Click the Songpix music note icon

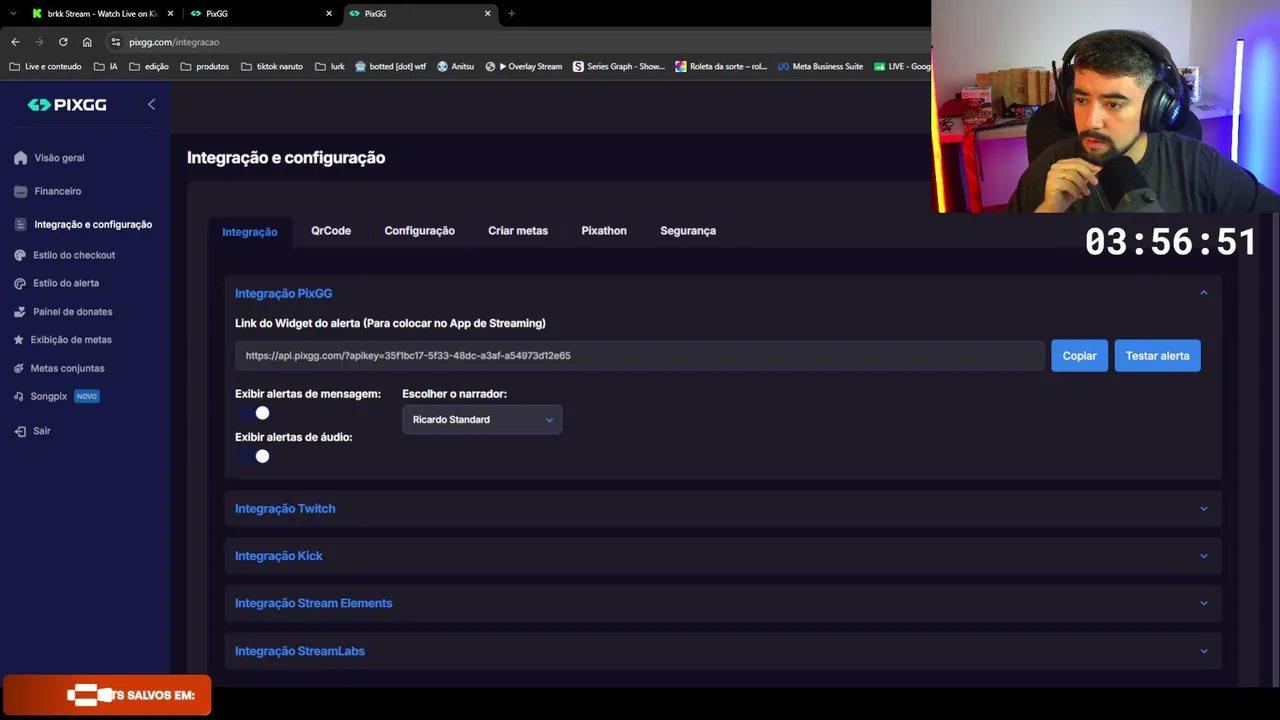tap(19, 396)
